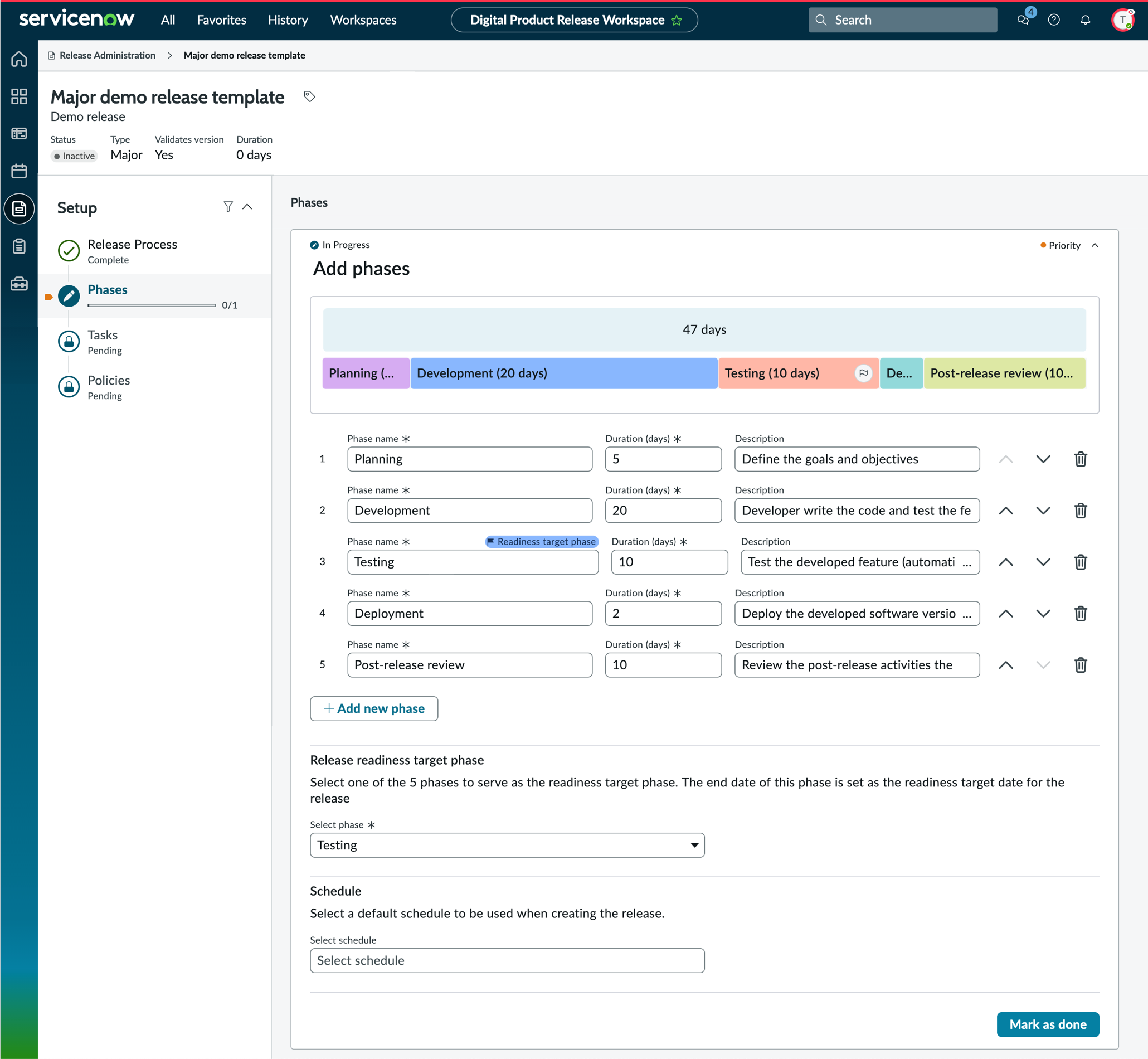This screenshot has width=1148, height=1059.
Task: Delete the Post-release review phase with its trash icon
Action: click(x=1081, y=665)
